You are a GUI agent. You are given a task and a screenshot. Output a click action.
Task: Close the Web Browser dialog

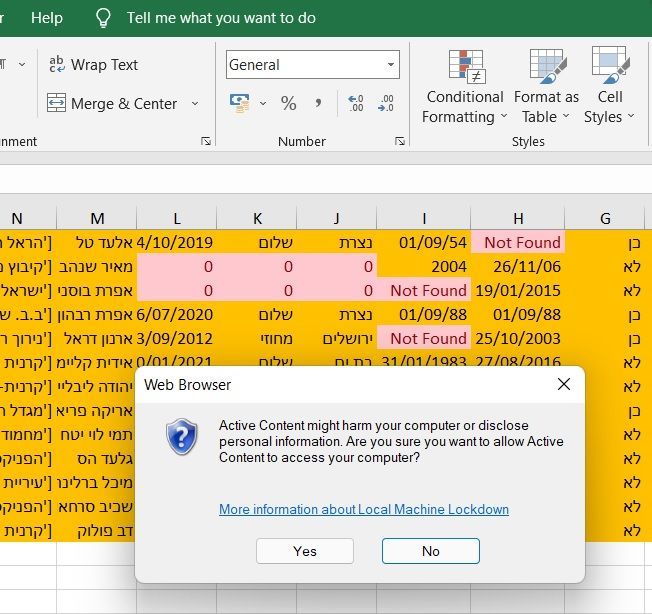click(x=564, y=384)
